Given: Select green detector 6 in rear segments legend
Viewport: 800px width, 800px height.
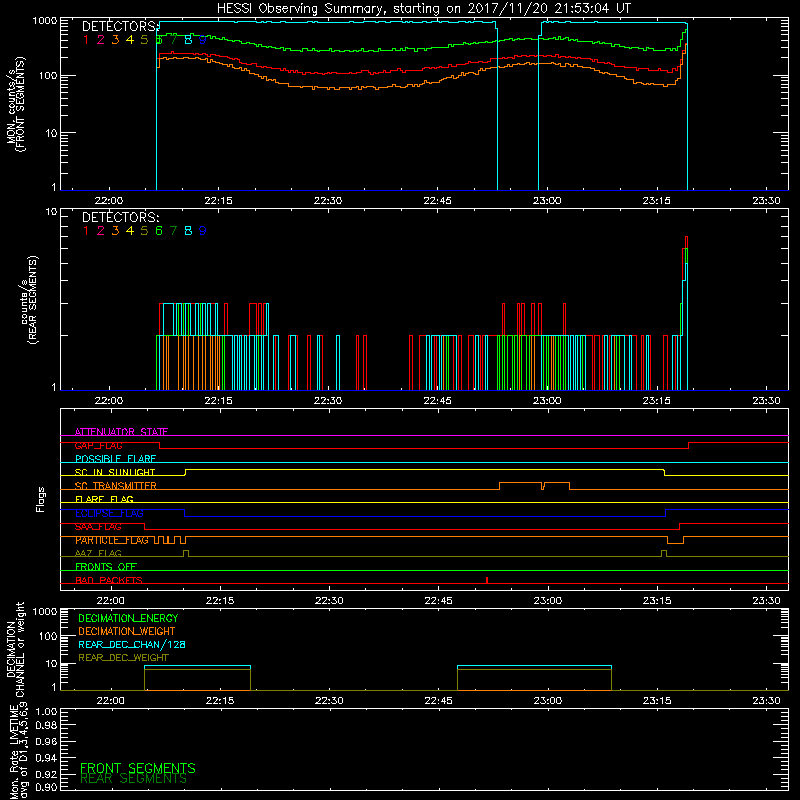Looking at the screenshot, I should 159,231.
